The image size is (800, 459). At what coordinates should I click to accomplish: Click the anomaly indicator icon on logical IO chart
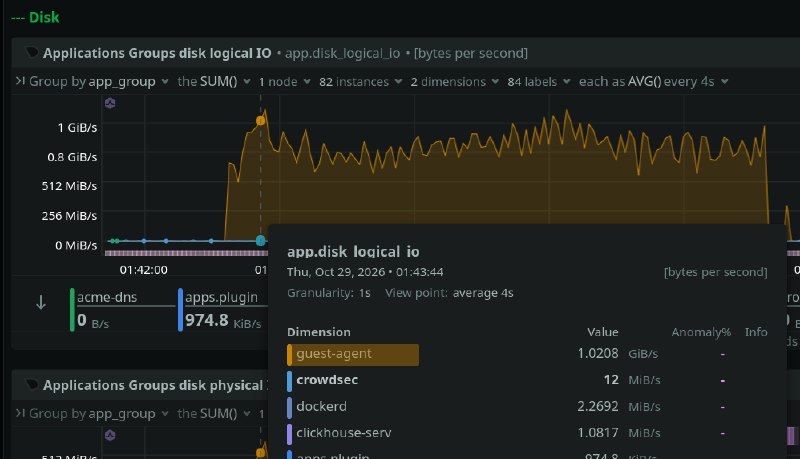click(110, 103)
